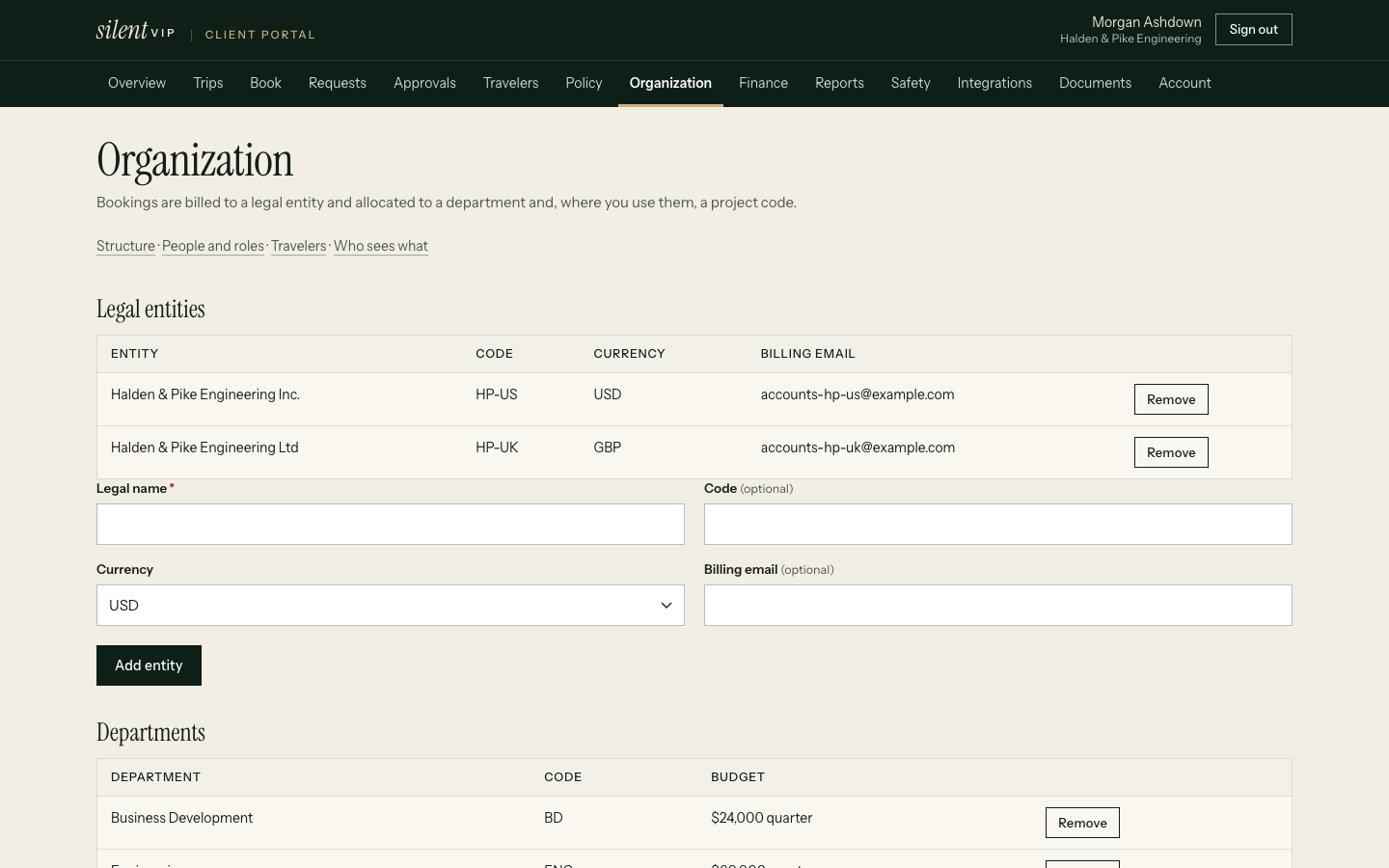1389x868 pixels.
Task: Go to the Integrations tab
Action: pos(994,83)
